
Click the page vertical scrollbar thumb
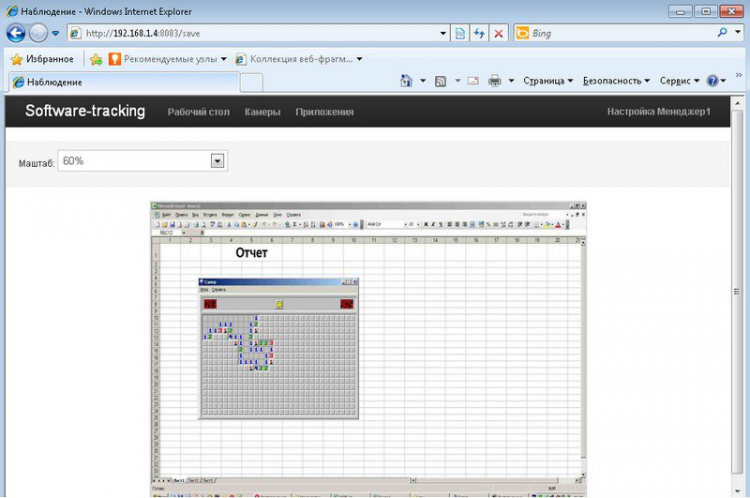point(737,292)
